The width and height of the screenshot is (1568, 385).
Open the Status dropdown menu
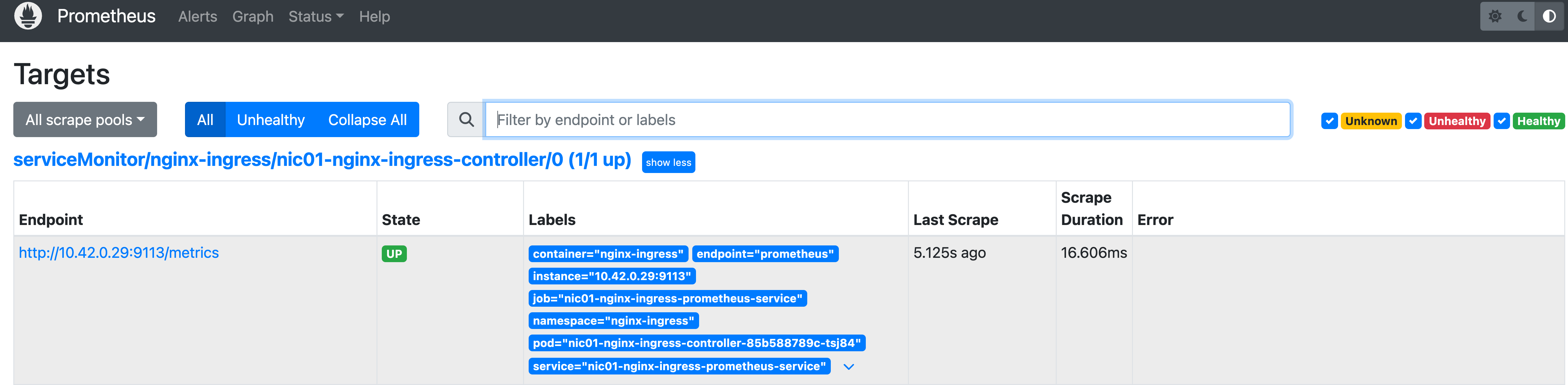click(x=316, y=16)
